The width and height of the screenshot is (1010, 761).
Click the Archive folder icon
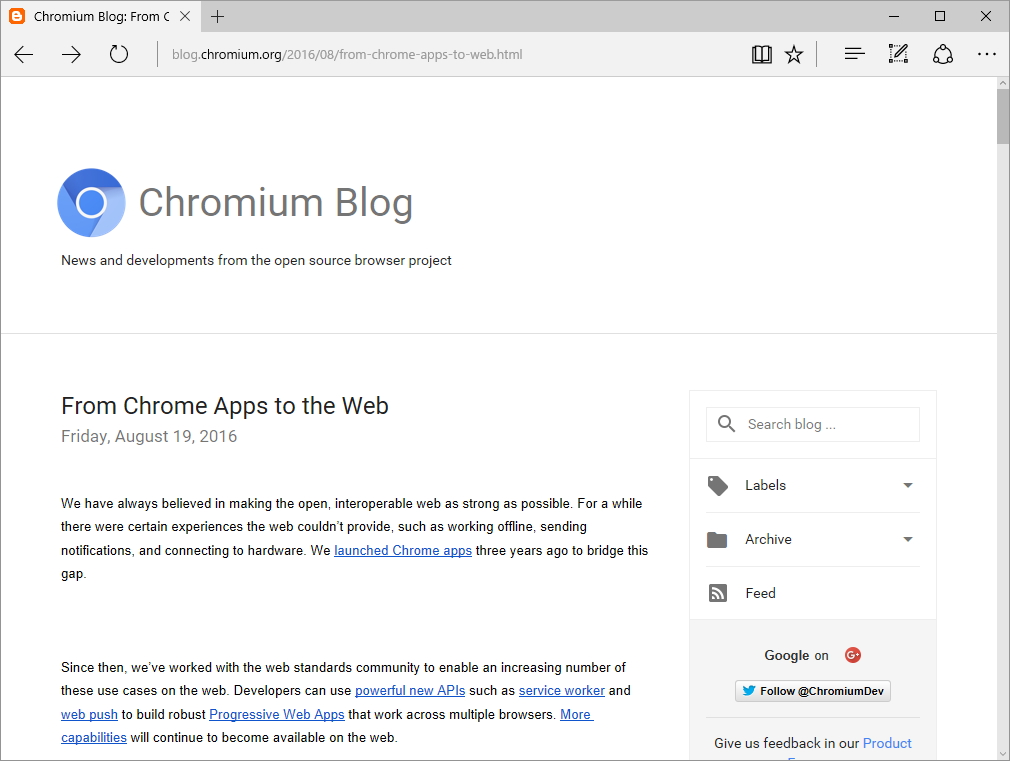717,539
